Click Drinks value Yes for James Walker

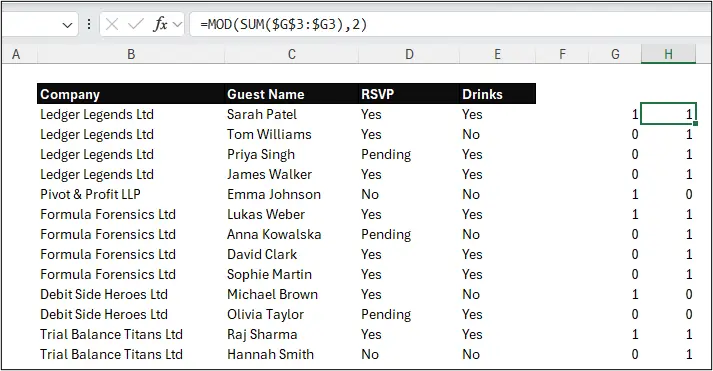(x=497, y=174)
